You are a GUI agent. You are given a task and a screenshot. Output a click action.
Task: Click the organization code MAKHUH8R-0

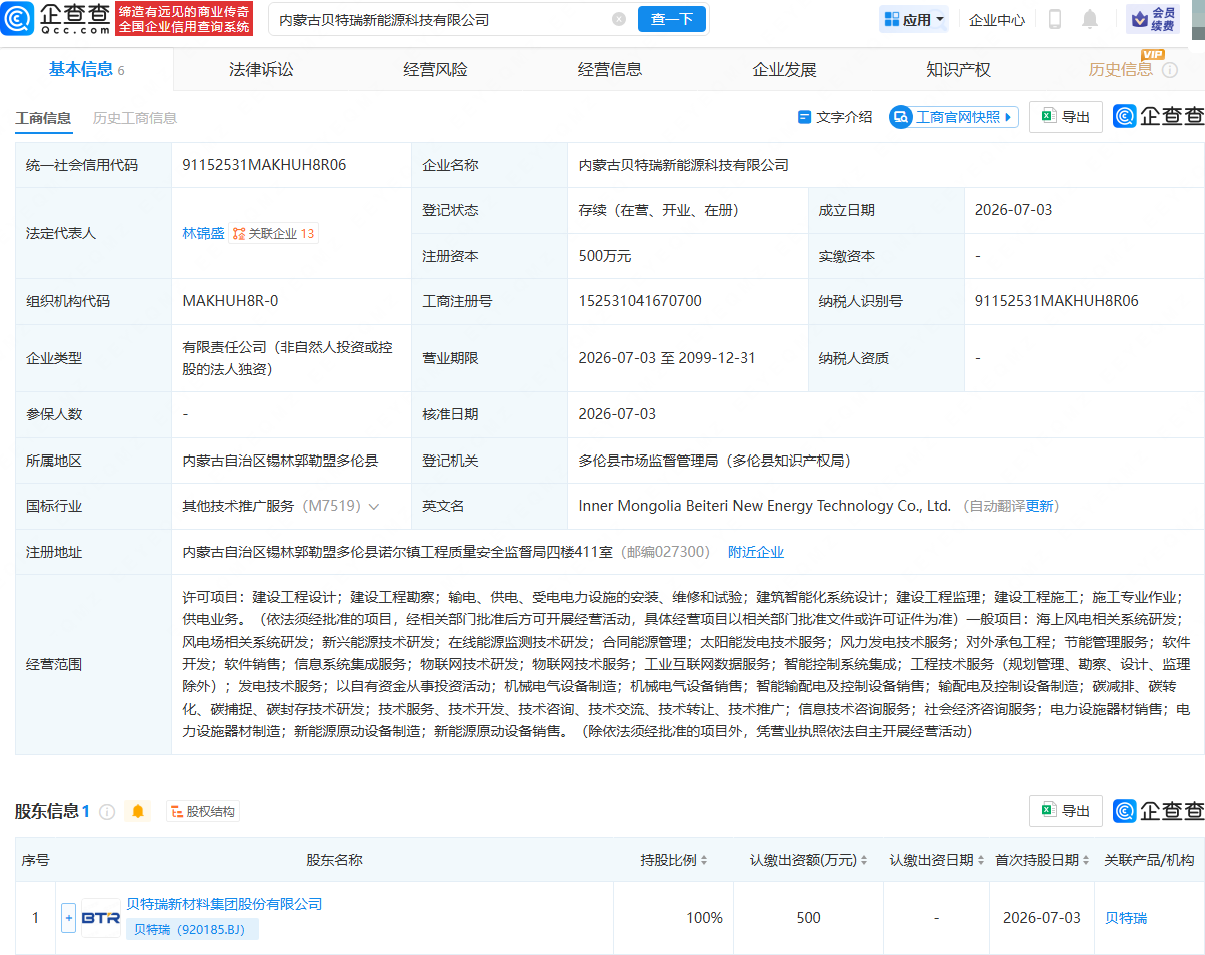[230, 301]
